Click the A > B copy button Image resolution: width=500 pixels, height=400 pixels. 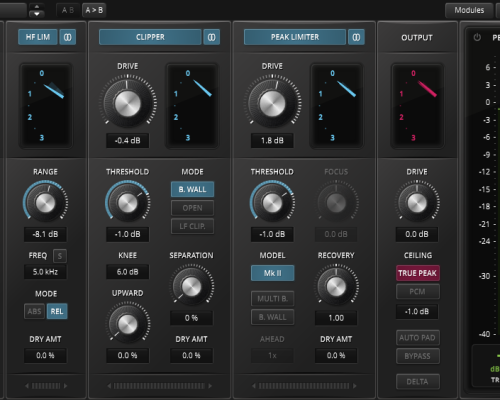click(x=94, y=10)
